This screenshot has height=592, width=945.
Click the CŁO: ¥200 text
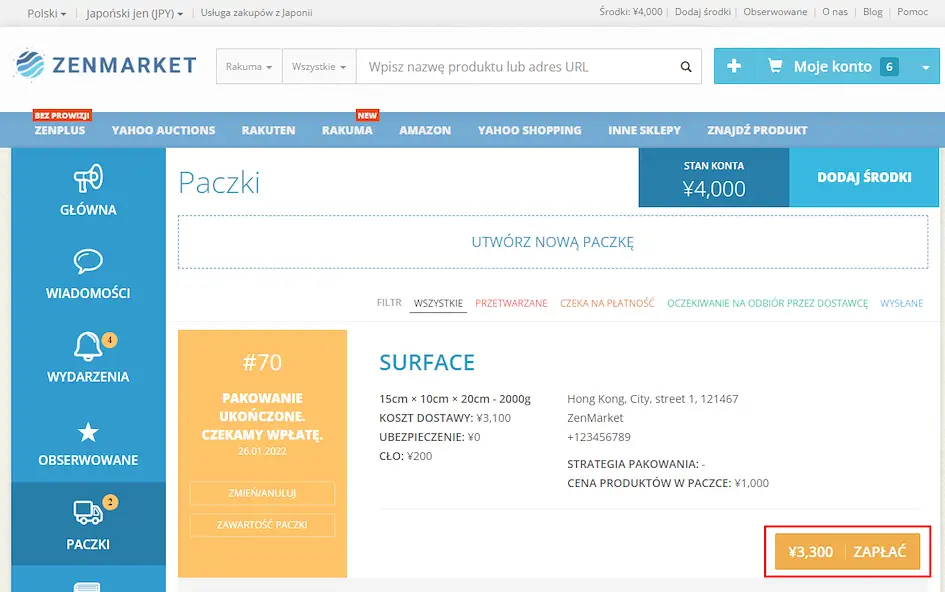[406, 456]
